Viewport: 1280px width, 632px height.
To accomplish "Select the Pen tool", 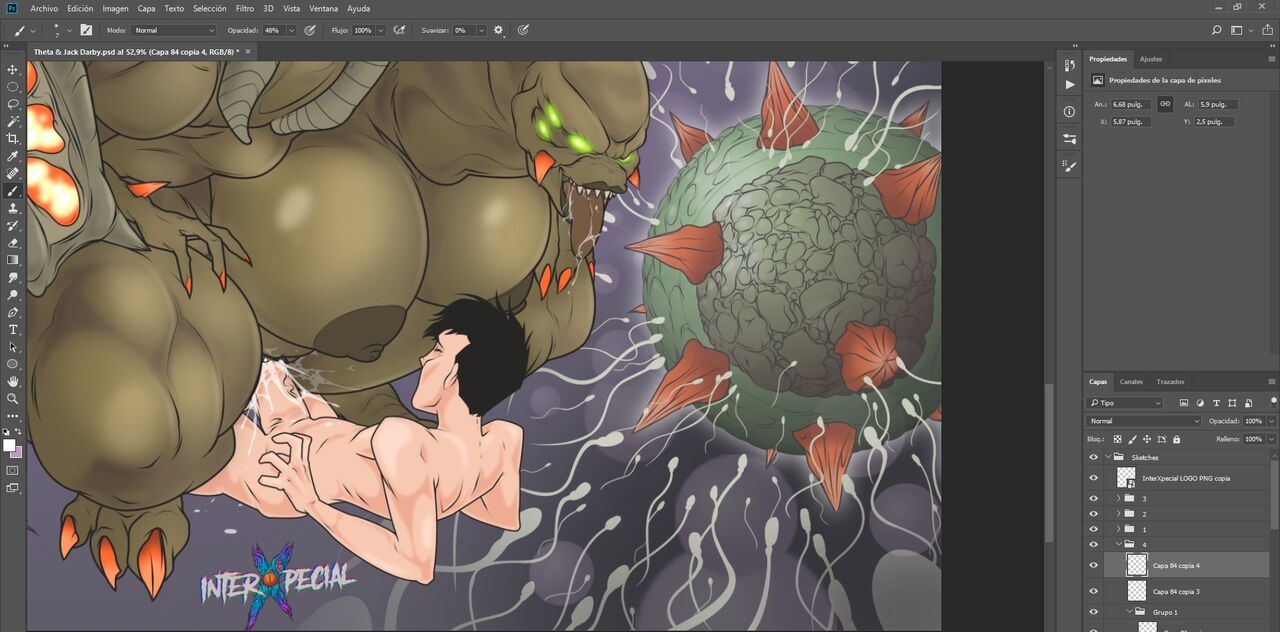I will [13, 312].
